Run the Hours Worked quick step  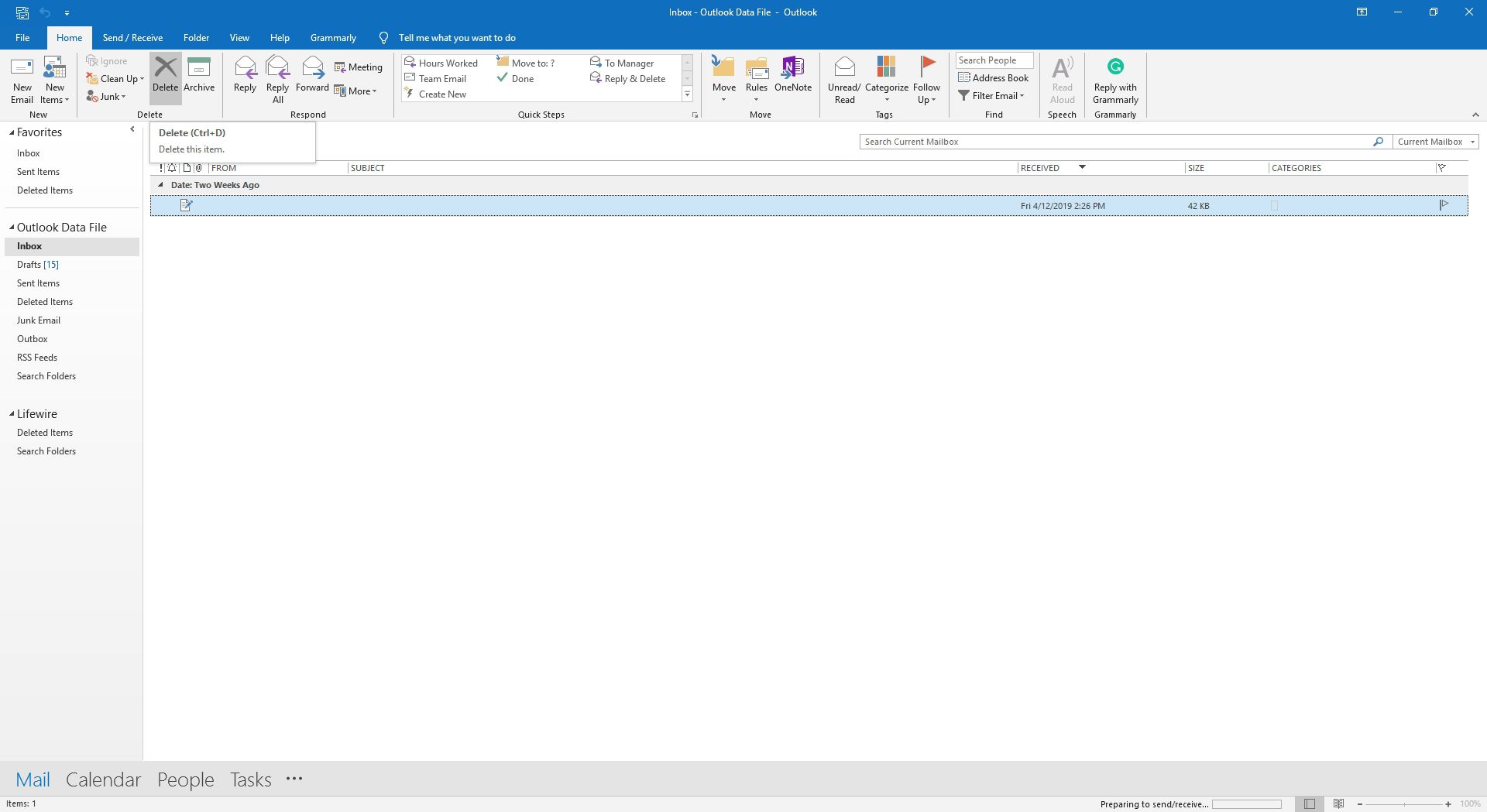pyautogui.click(x=441, y=63)
